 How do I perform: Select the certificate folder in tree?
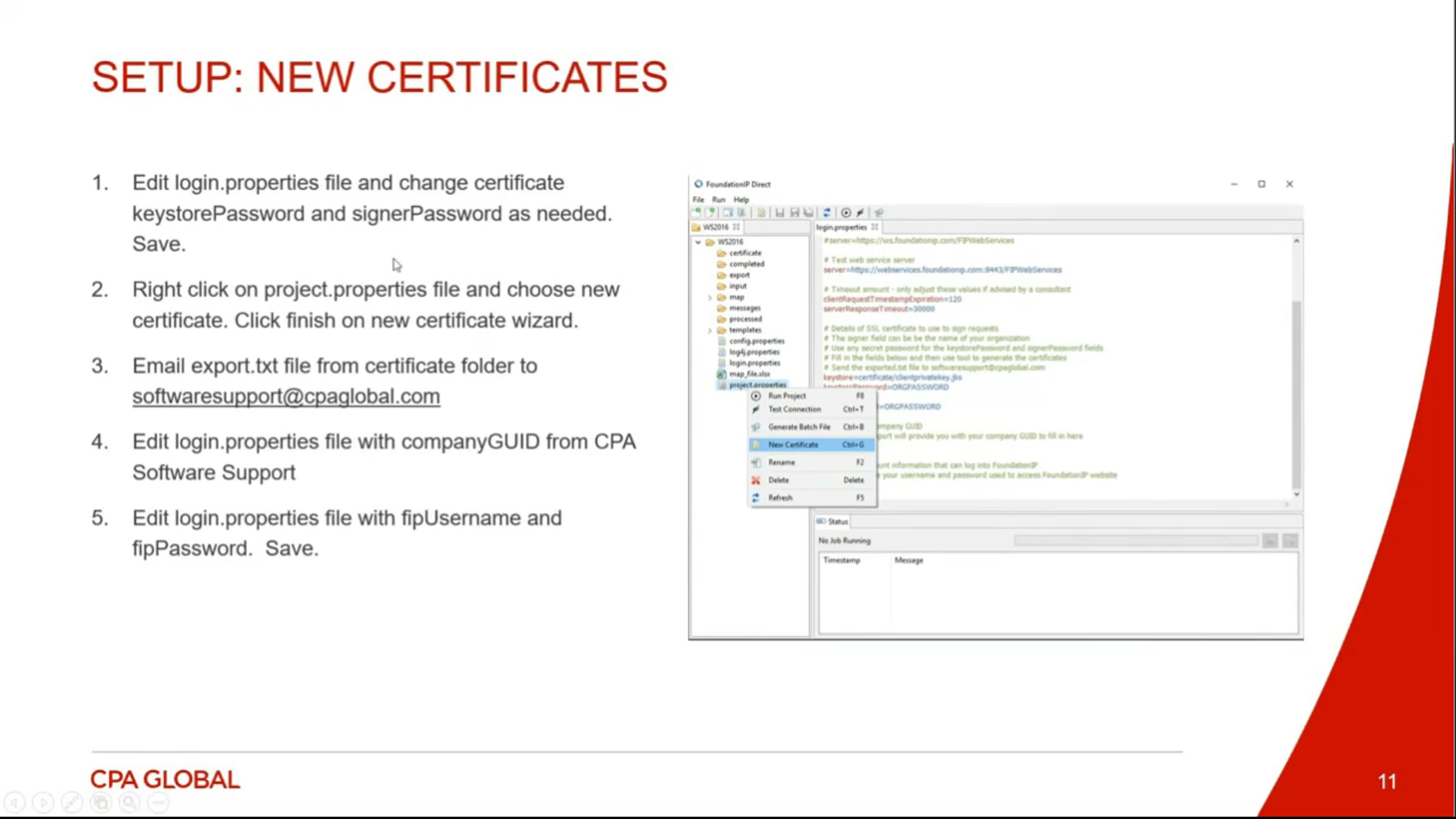tap(740, 253)
